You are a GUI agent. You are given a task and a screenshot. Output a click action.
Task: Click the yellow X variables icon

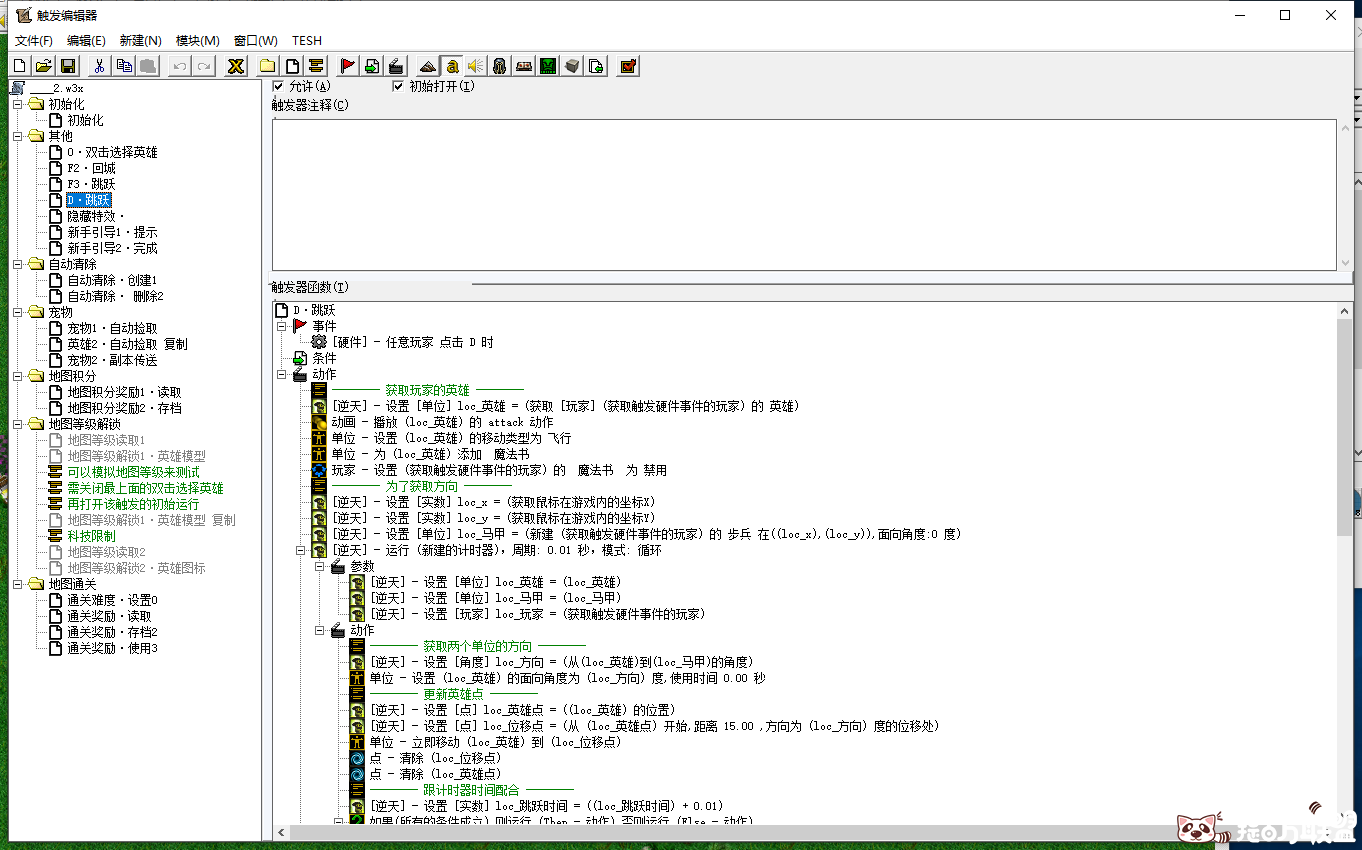[236, 66]
